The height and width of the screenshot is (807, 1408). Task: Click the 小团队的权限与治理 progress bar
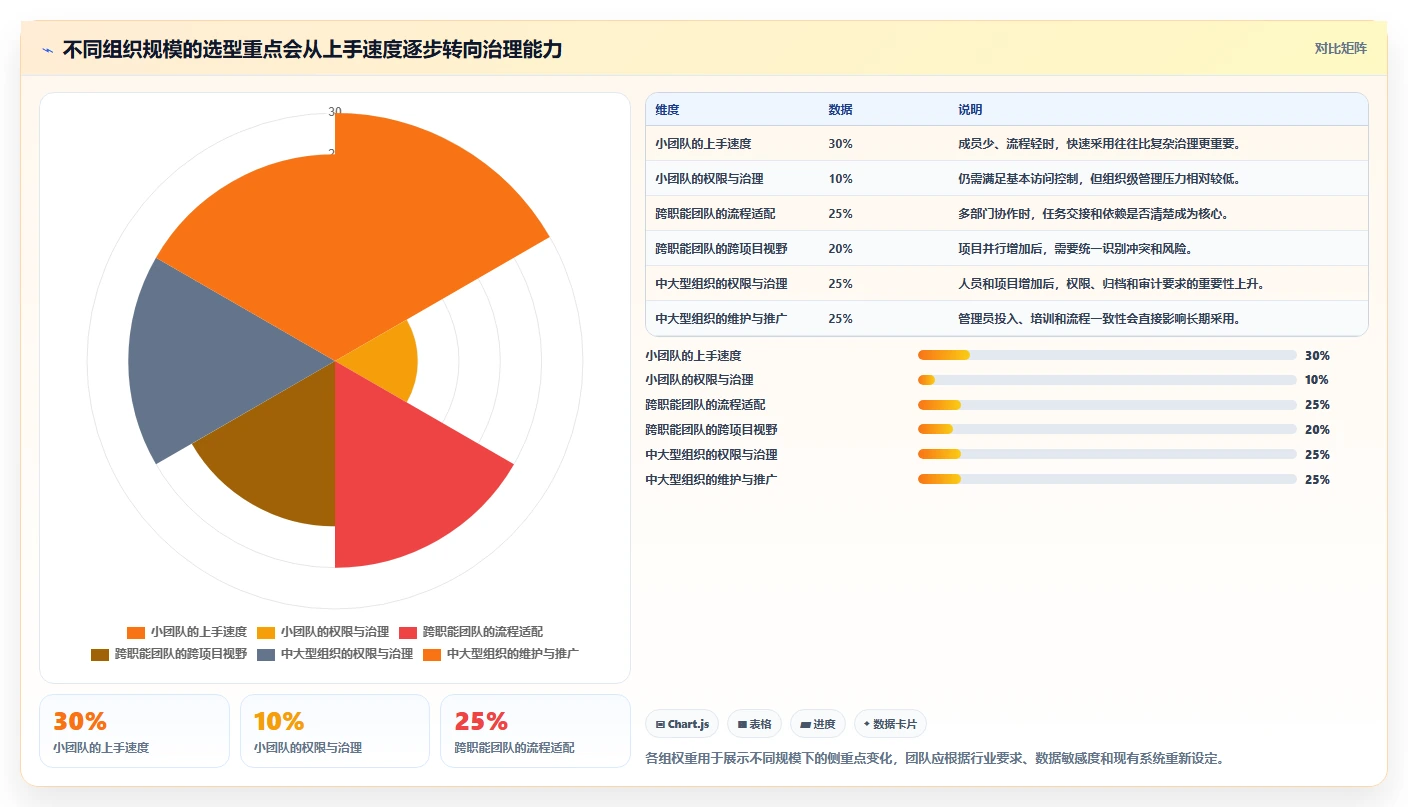click(1107, 380)
